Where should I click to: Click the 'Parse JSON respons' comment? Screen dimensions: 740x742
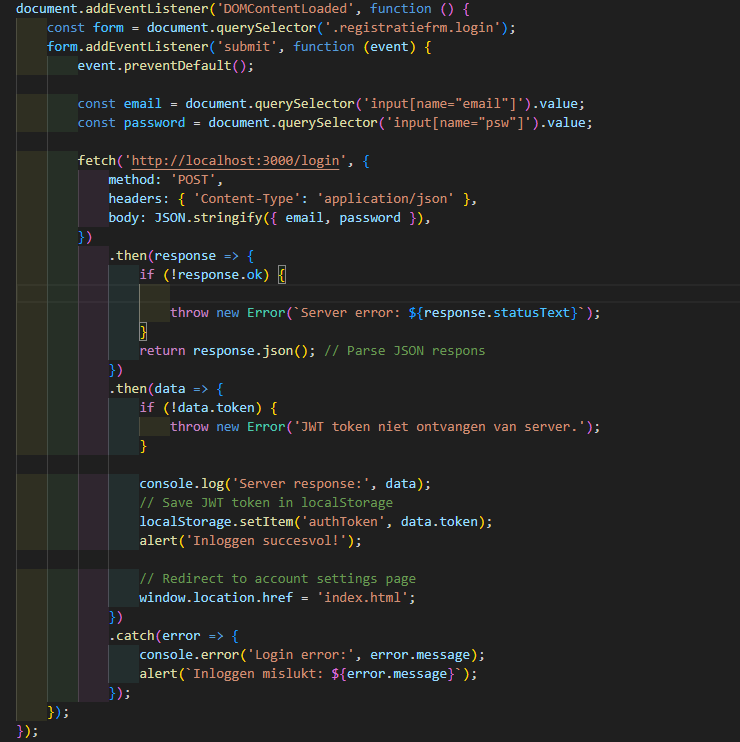click(416, 350)
